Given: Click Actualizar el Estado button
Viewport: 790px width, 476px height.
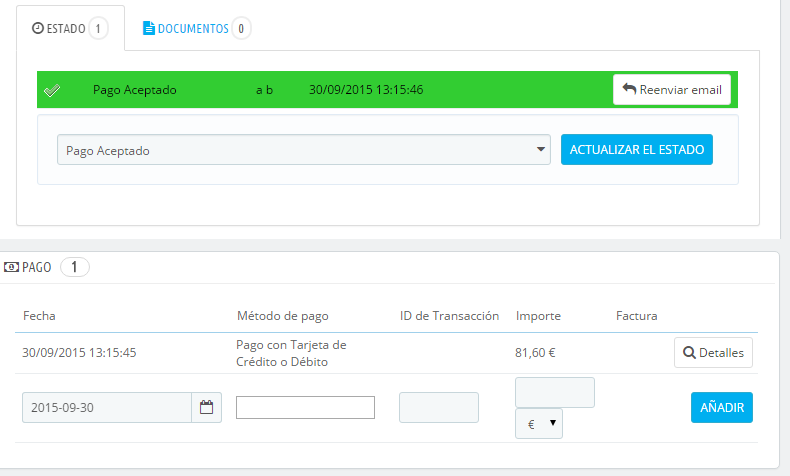Looking at the screenshot, I should click(637, 150).
